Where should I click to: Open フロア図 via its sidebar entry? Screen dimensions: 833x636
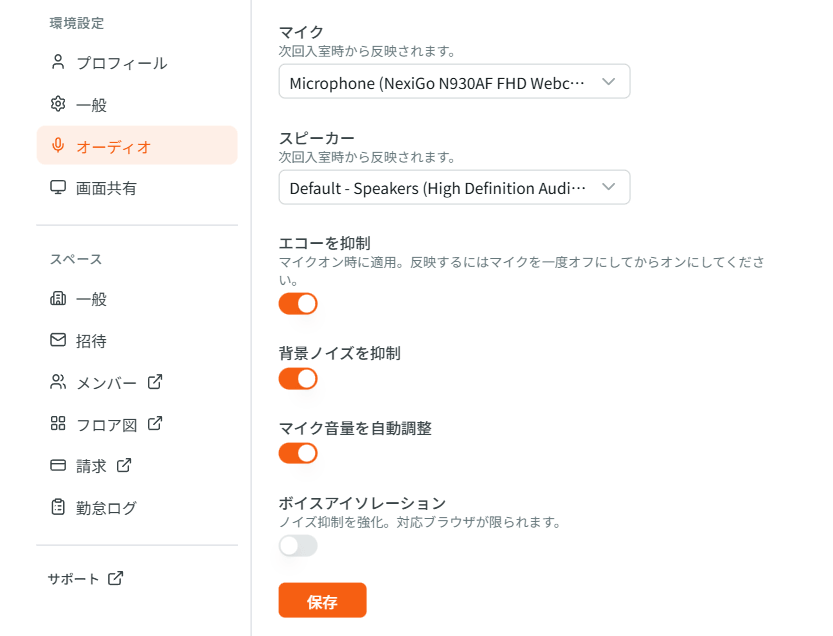pos(110,423)
